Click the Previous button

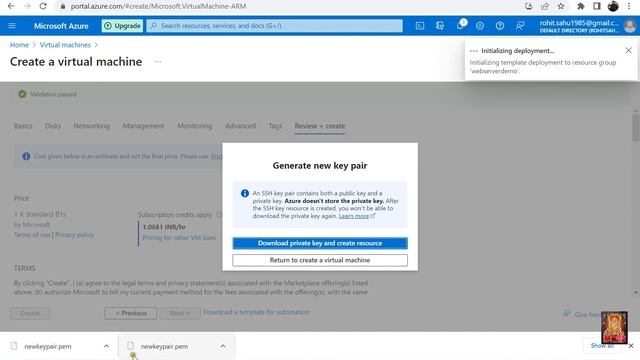[x=131, y=313]
